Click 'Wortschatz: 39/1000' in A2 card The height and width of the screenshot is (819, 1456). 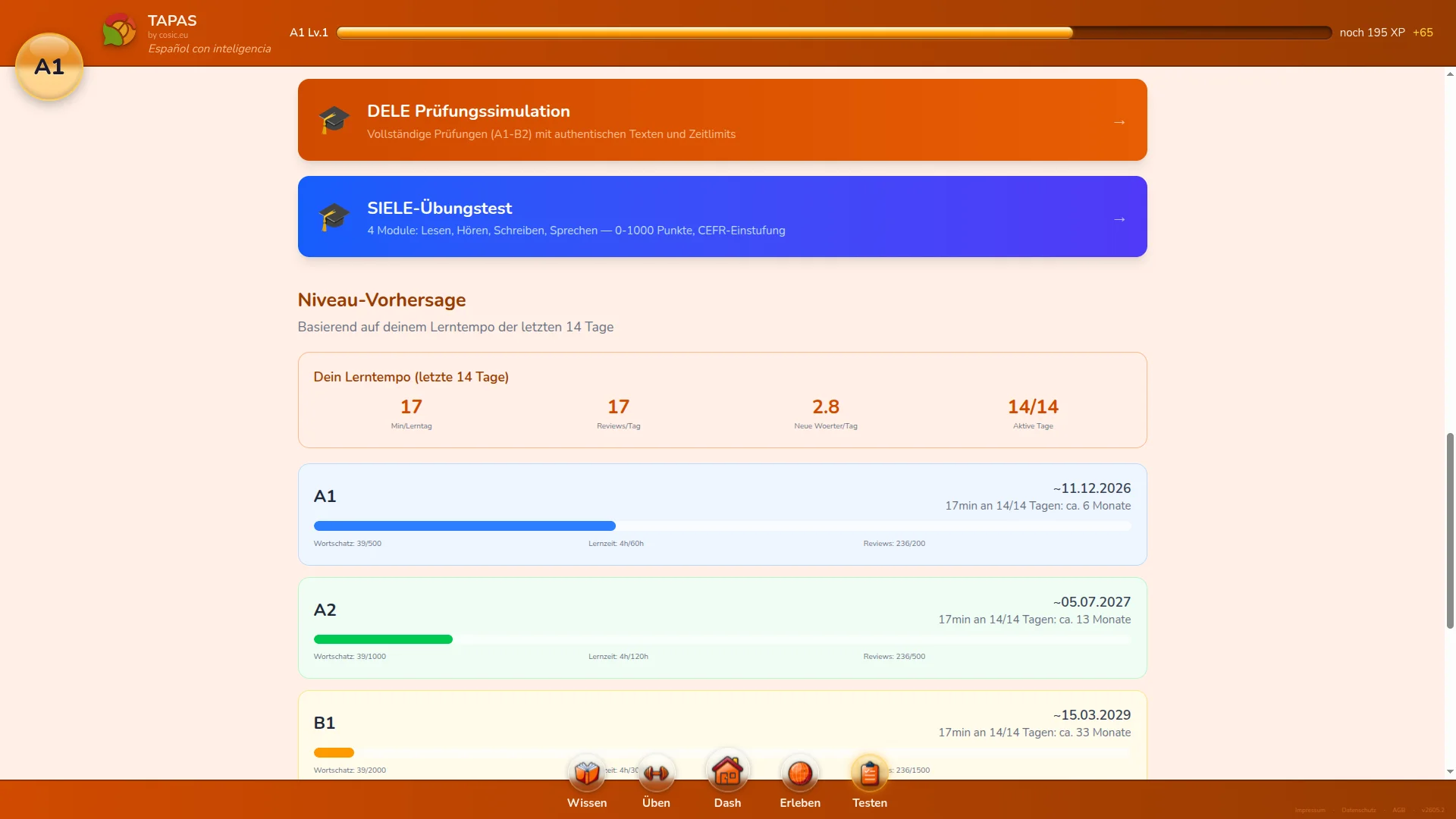point(350,657)
